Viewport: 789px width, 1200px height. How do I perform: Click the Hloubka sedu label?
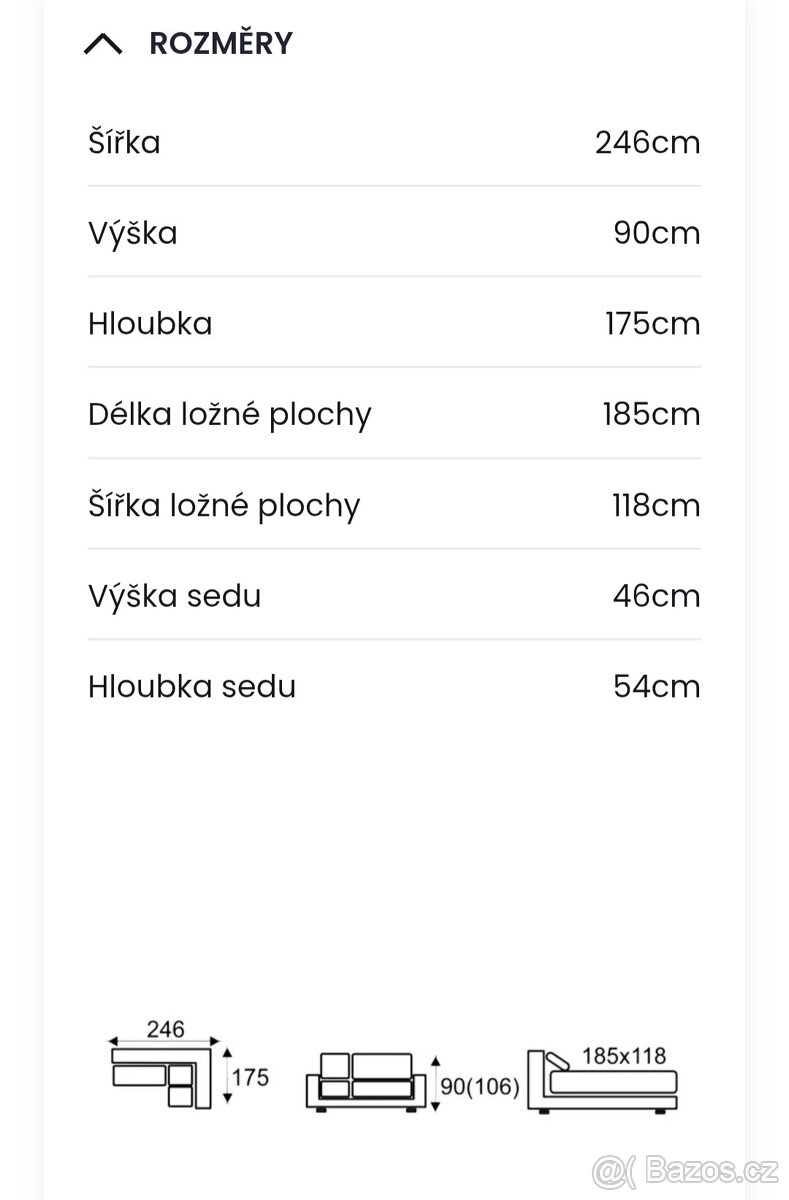click(192, 687)
